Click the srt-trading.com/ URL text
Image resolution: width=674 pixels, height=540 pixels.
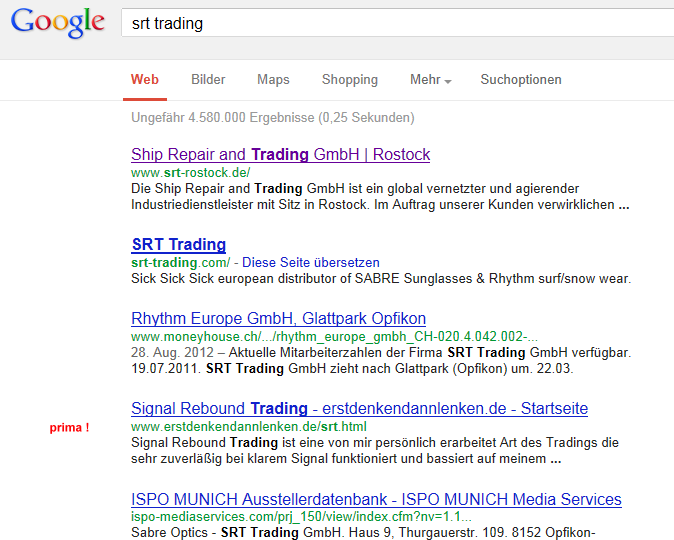coord(181,262)
